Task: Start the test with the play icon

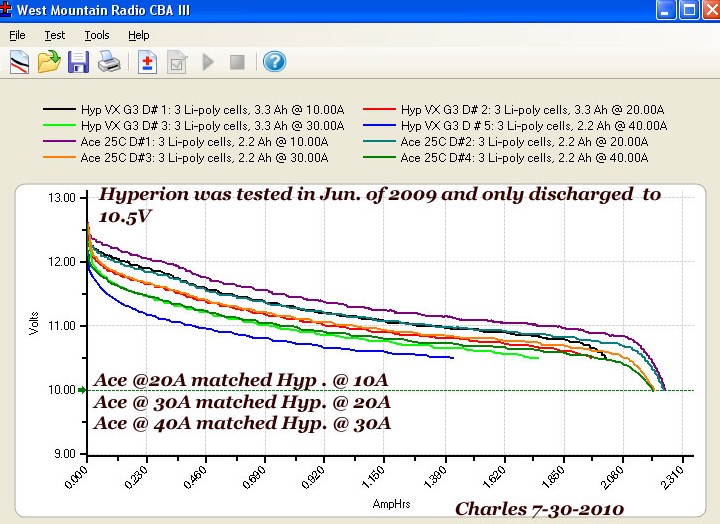Action: point(208,62)
